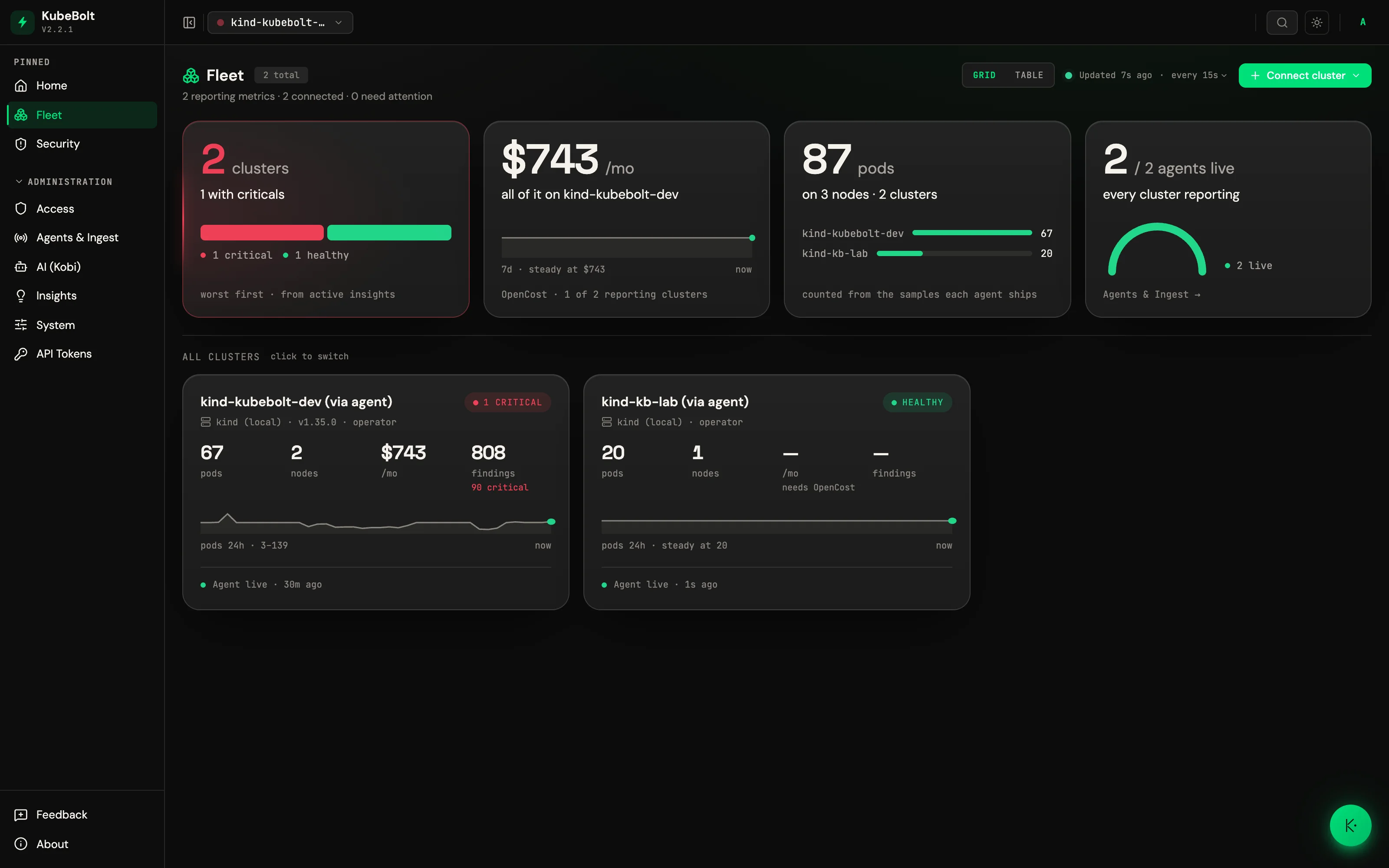
Task: Click the 1 CRITICAL status badge
Action: click(x=507, y=402)
